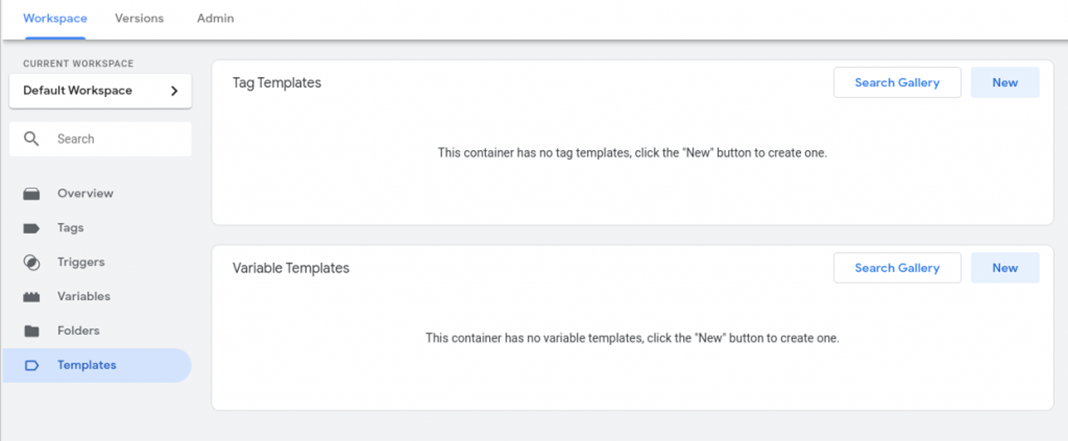Search Gallery for tag templates
The height and width of the screenshot is (441, 1068).
(897, 83)
